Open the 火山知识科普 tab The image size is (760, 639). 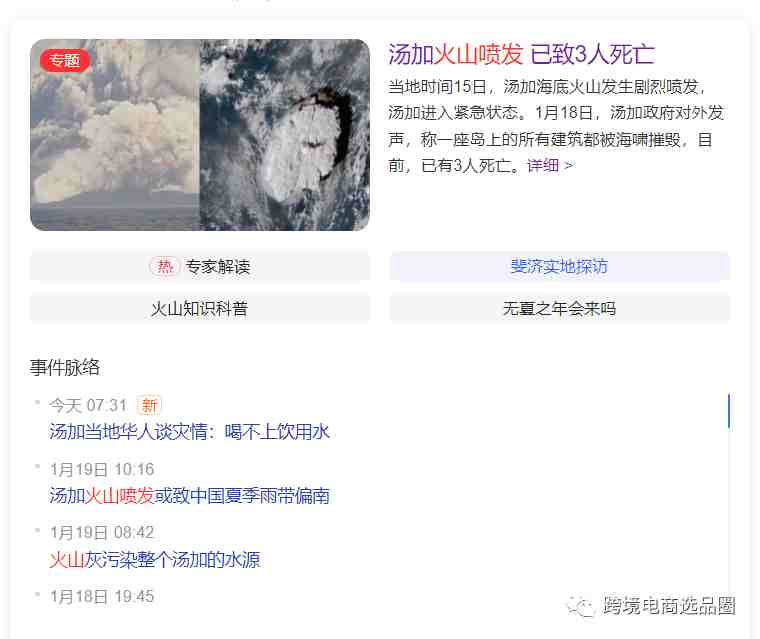(x=200, y=308)
